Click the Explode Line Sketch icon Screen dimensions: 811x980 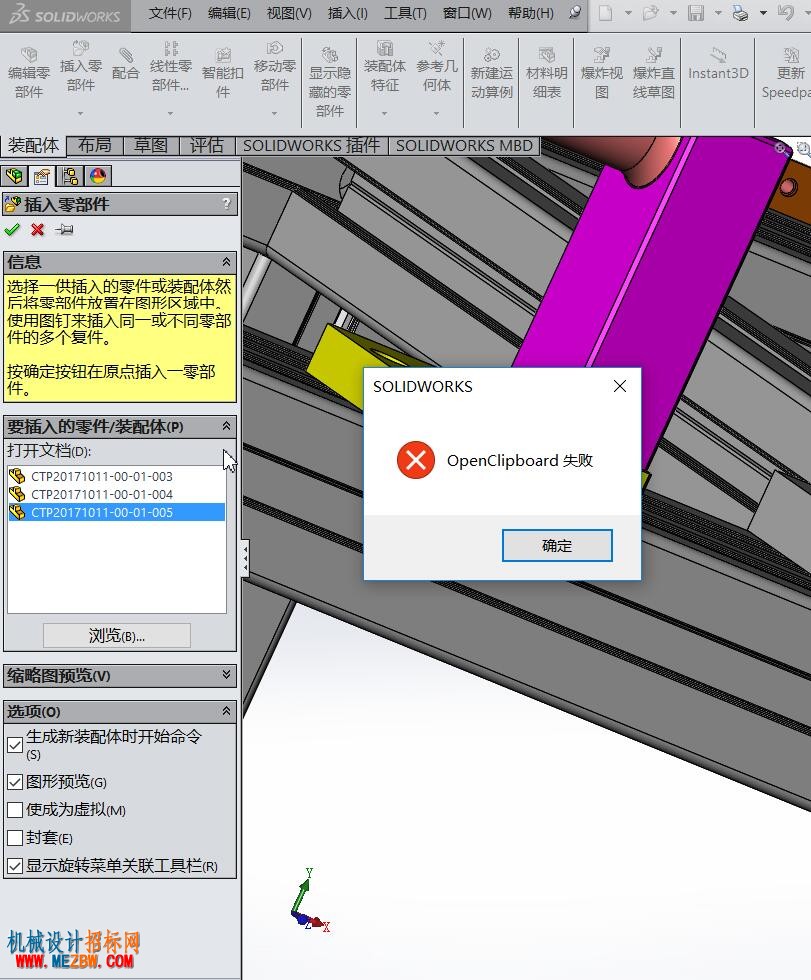(654, 54)
